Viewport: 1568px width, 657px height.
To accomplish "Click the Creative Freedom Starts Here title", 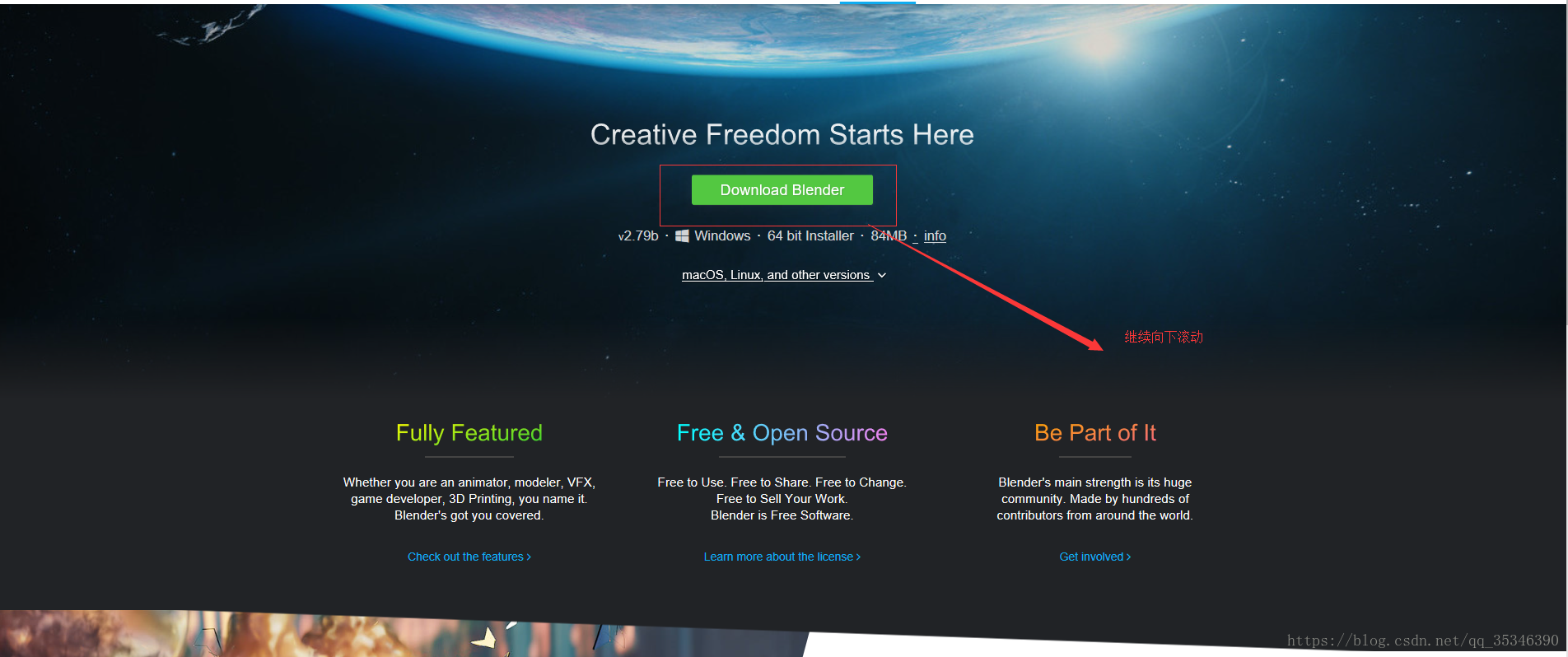I will point(782,134).
